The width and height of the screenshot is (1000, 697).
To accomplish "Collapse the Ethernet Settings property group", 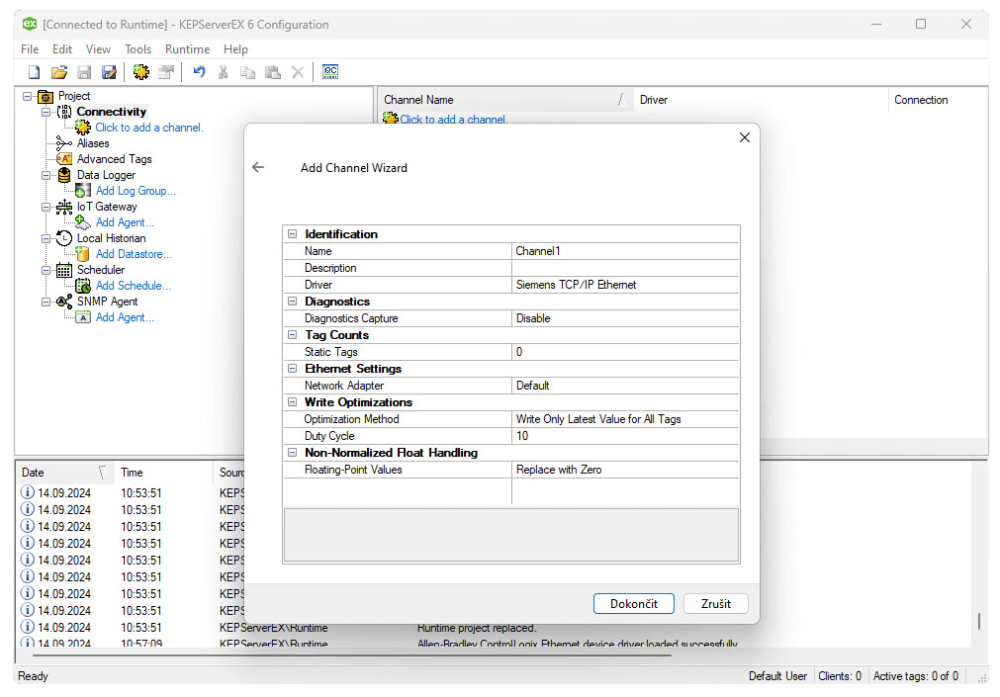I will [293, 369].
